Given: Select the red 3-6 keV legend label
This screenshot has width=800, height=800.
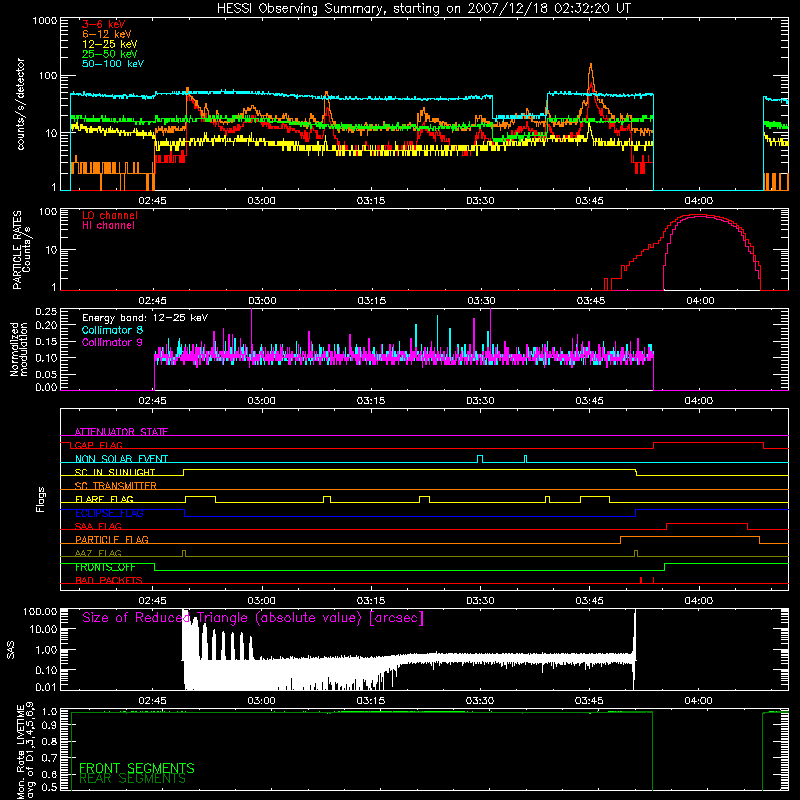Looking at the screenshot, I should (x=104, y=24).
